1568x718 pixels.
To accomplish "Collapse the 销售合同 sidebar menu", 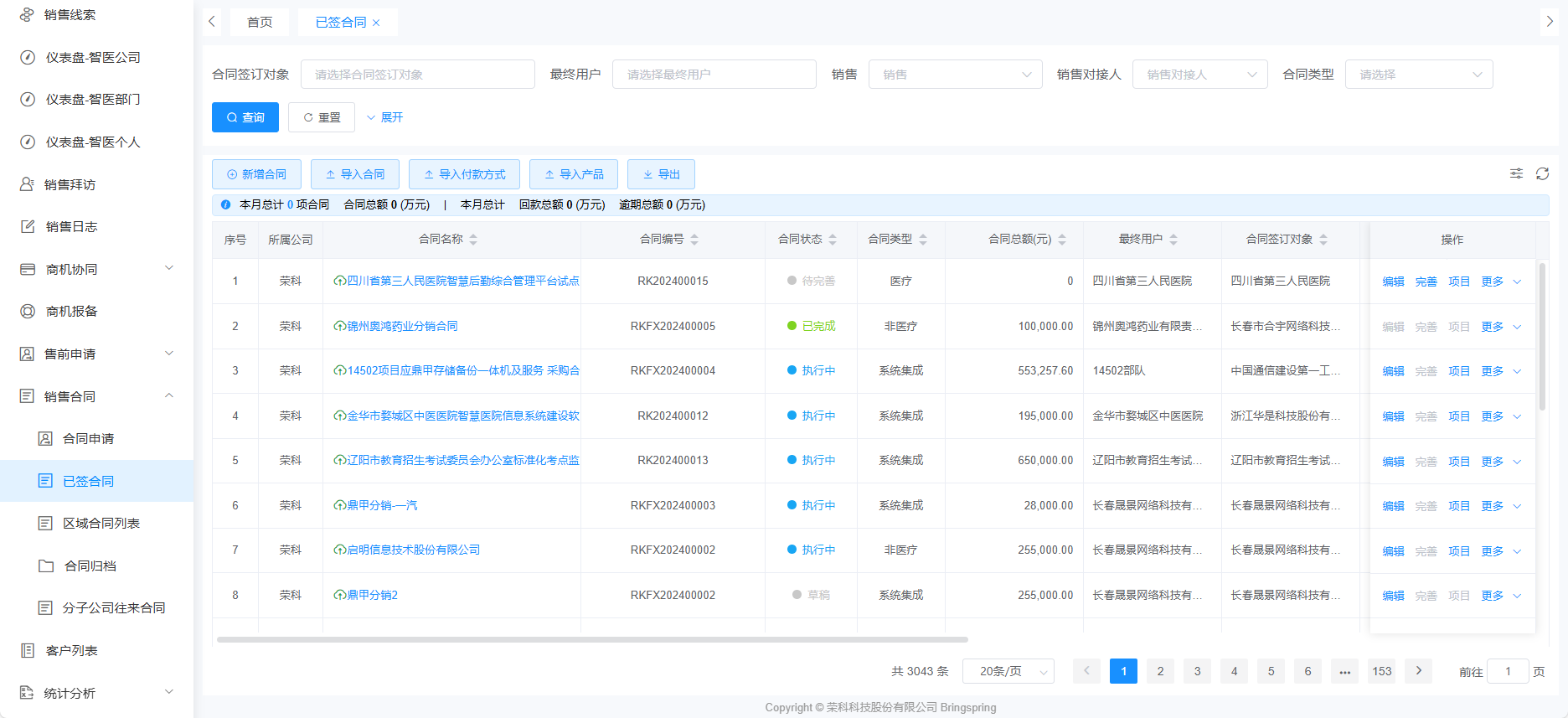I will 96,396.
